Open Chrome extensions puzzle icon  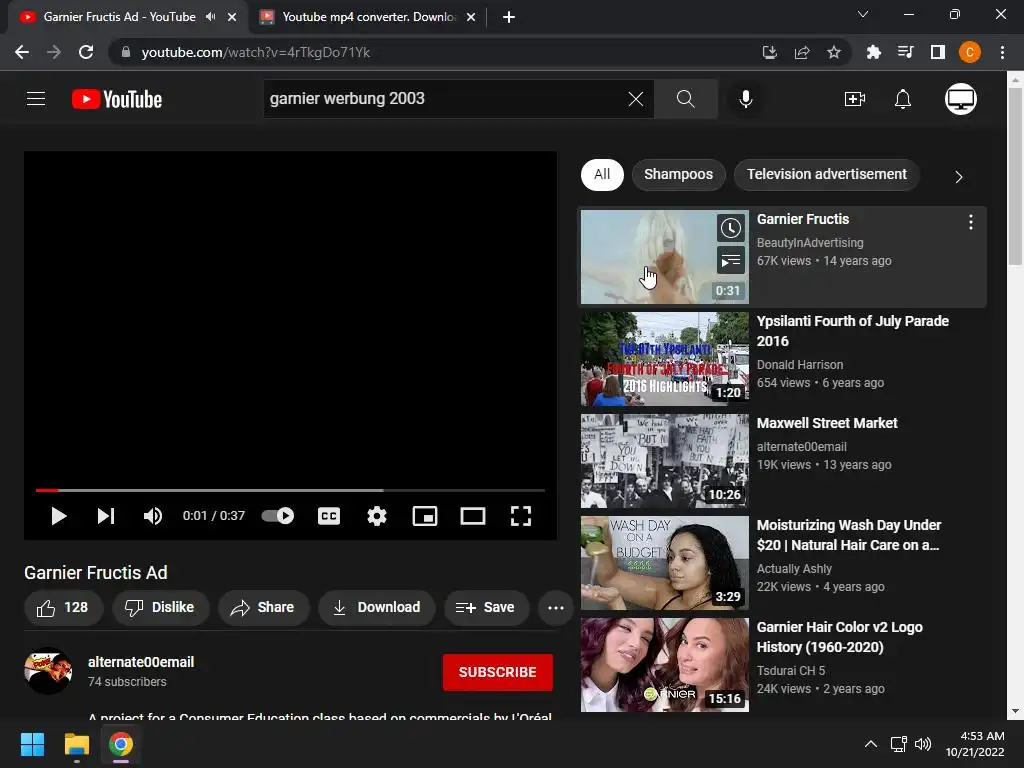(873, 52)
